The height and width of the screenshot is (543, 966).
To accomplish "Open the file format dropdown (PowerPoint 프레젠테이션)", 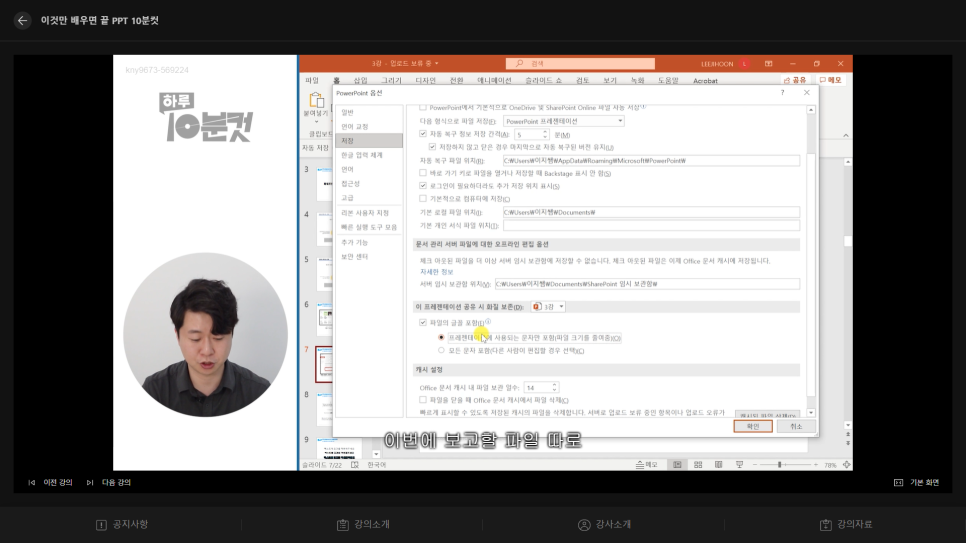I will [564, 121].
